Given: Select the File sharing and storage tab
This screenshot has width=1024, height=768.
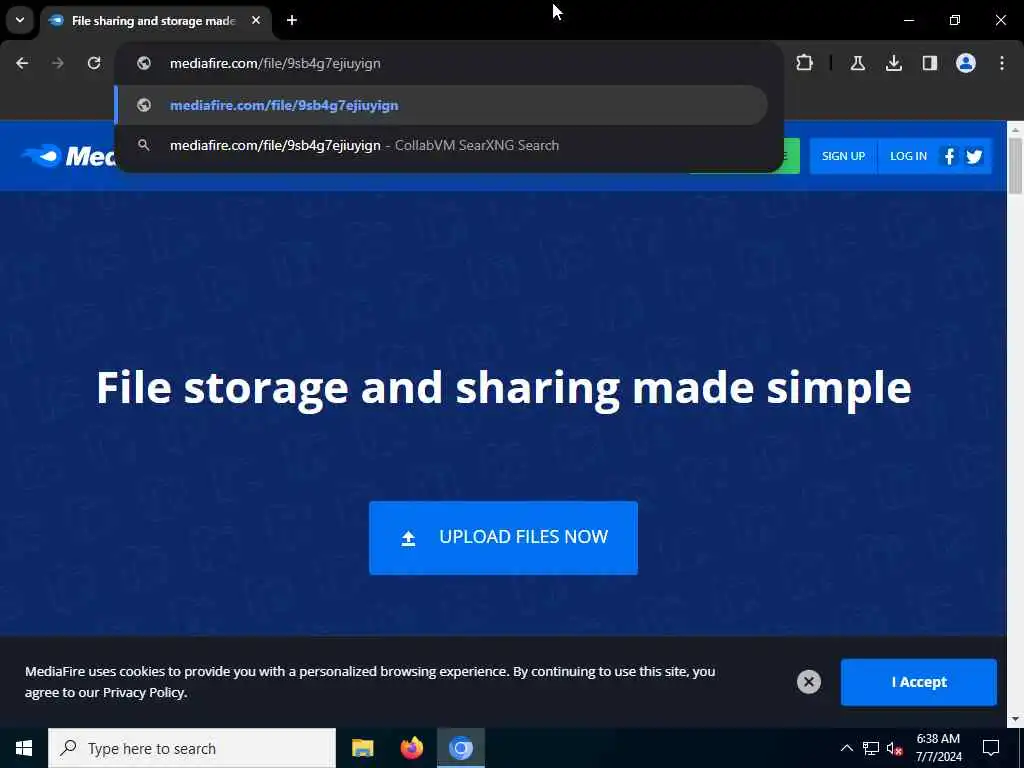Looking at the screenshot, I should tap(155, 21).
